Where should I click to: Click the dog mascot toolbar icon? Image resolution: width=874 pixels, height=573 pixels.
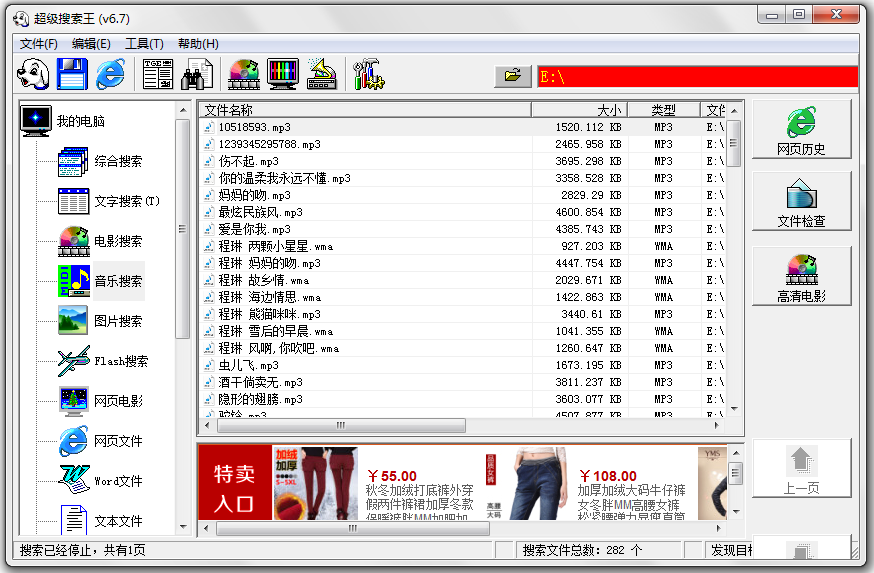[x=33, y=74]
